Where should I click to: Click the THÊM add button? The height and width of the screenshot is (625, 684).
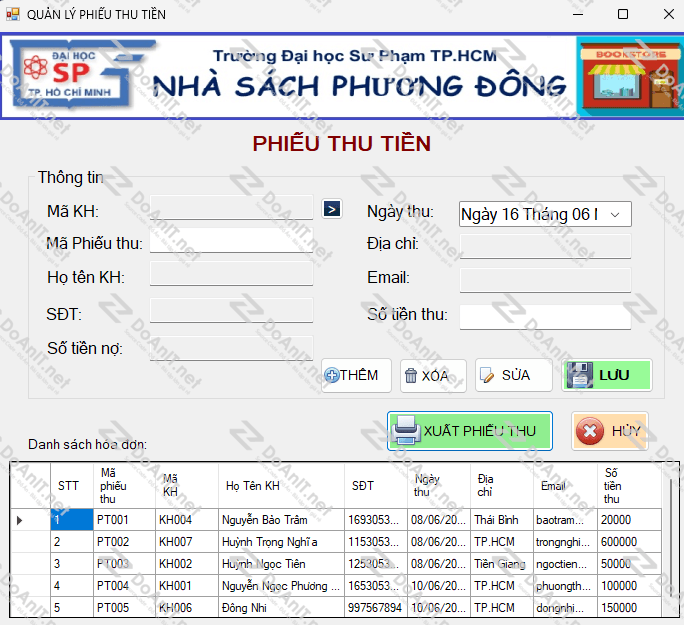[x=356, y=375]
